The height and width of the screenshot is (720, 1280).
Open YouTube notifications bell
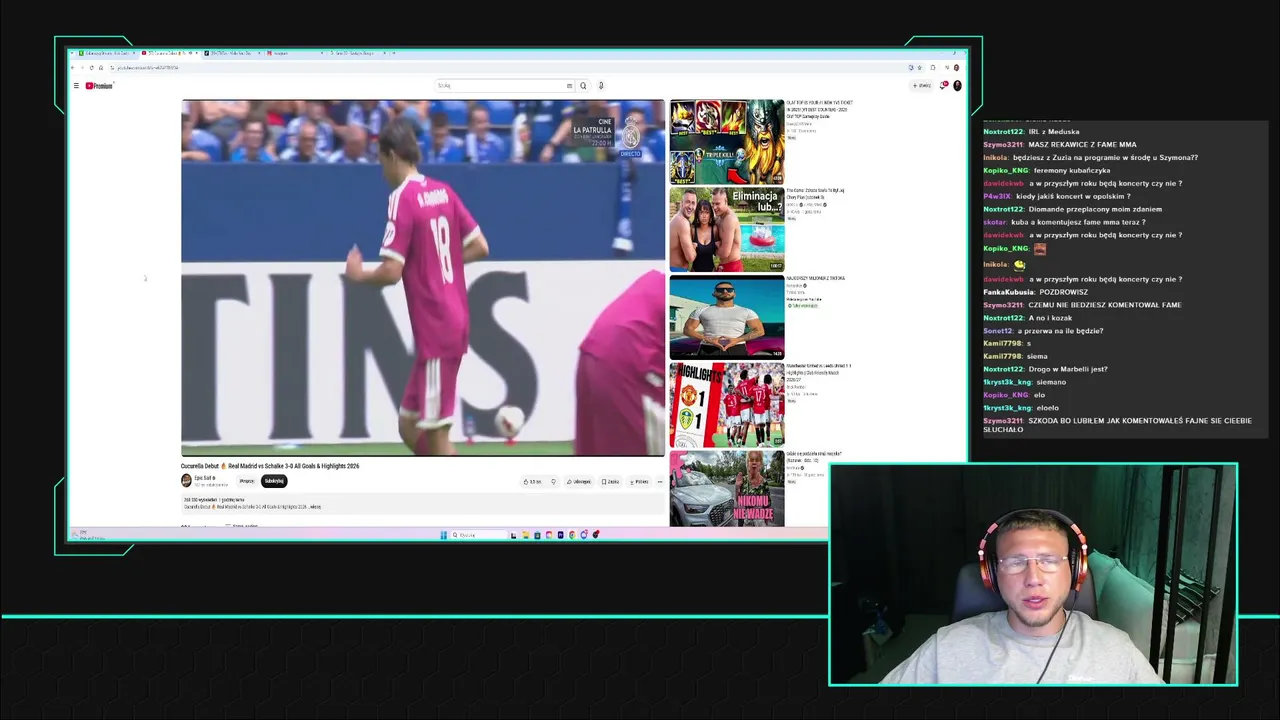click(943, 86)
